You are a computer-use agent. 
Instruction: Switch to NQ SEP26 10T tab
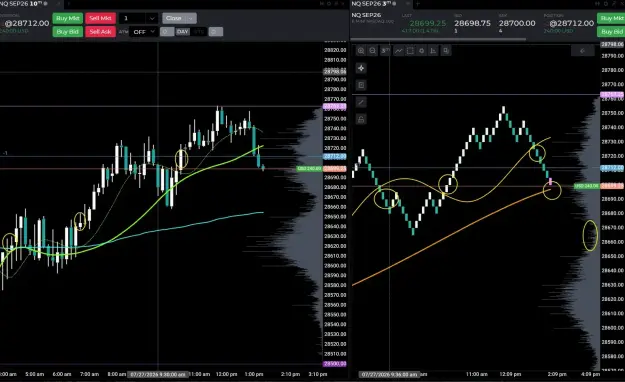24,4
